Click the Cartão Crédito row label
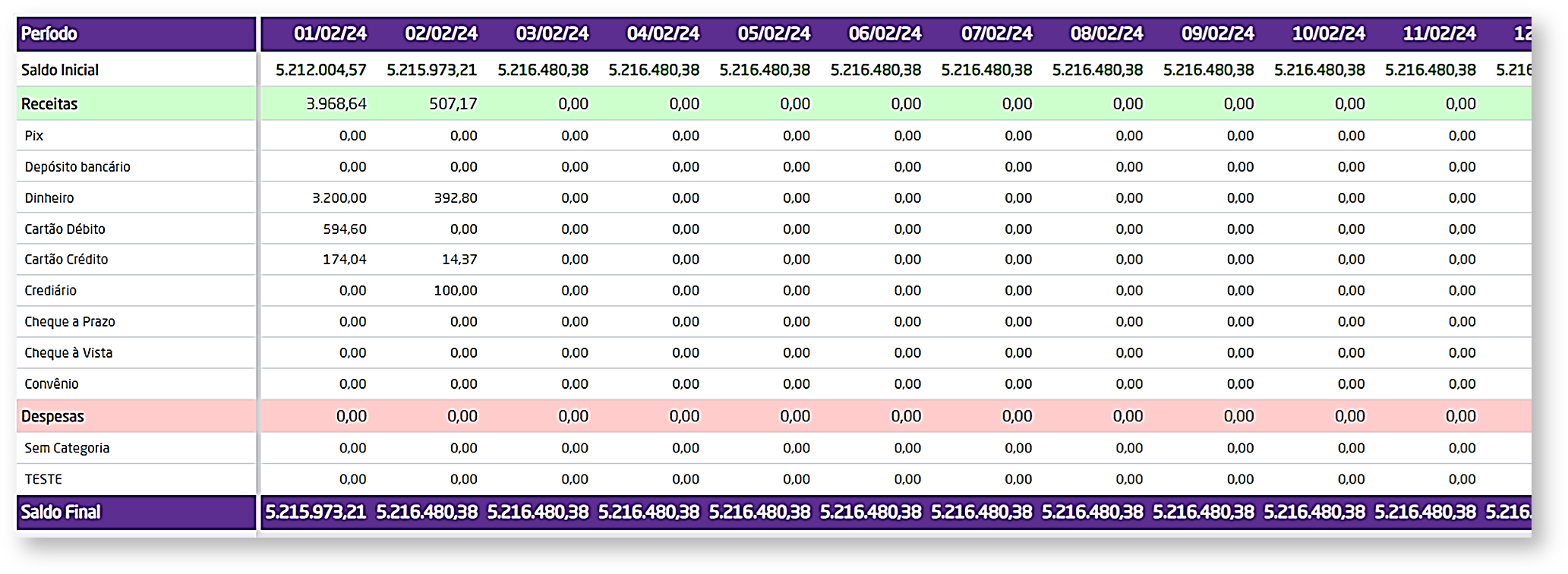The height and width of the screenshot is (574, 1568). (66, 260)
